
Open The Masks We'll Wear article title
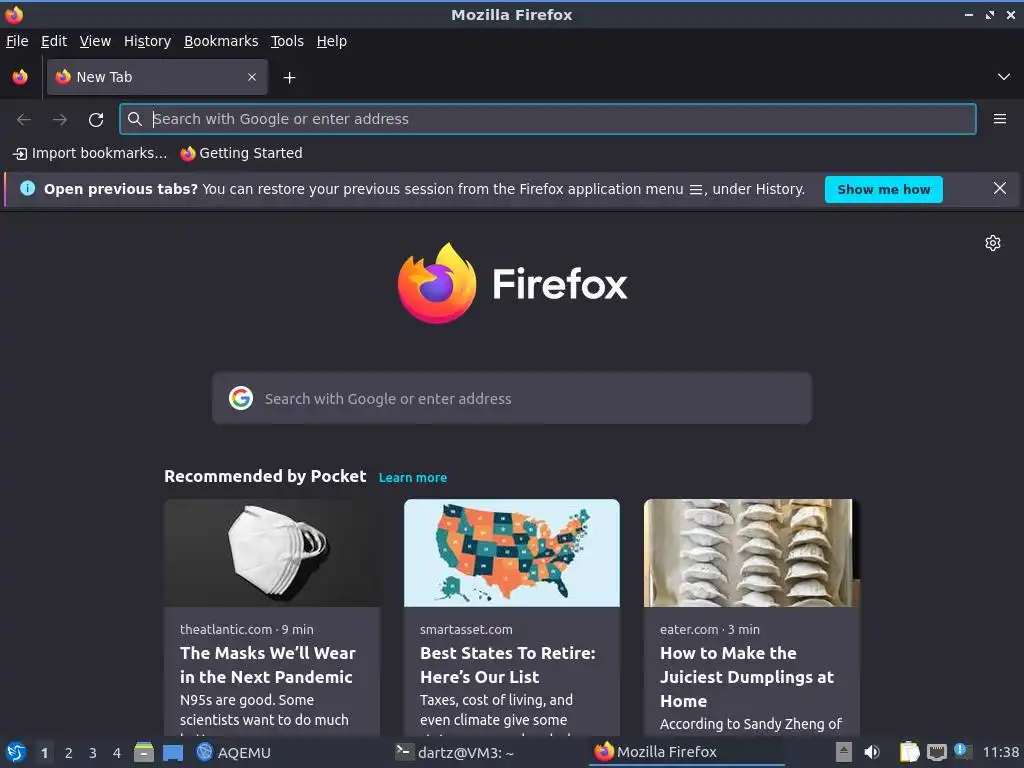click(268, 665)
